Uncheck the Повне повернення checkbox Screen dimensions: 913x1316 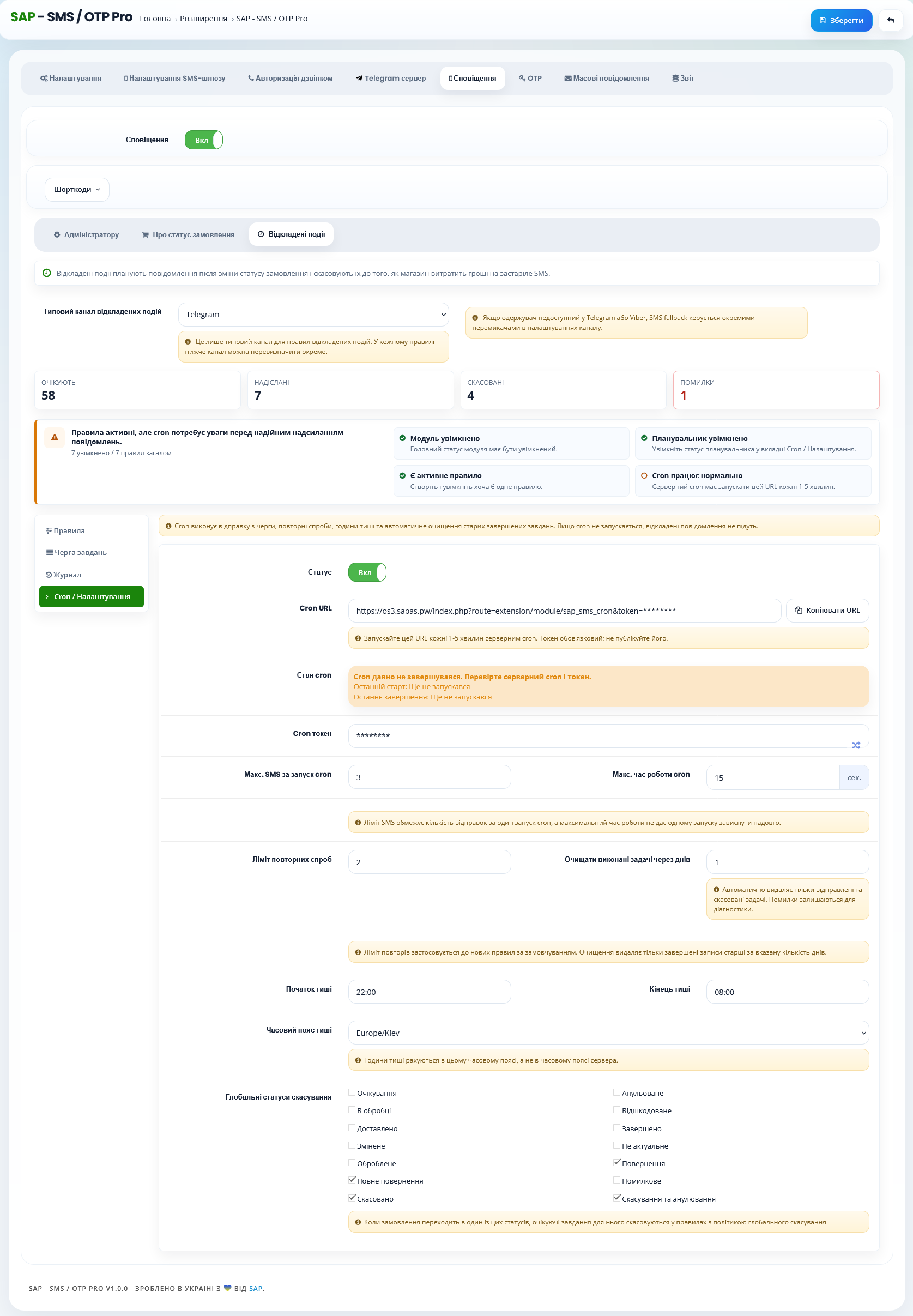click(x=352, y=1180)
